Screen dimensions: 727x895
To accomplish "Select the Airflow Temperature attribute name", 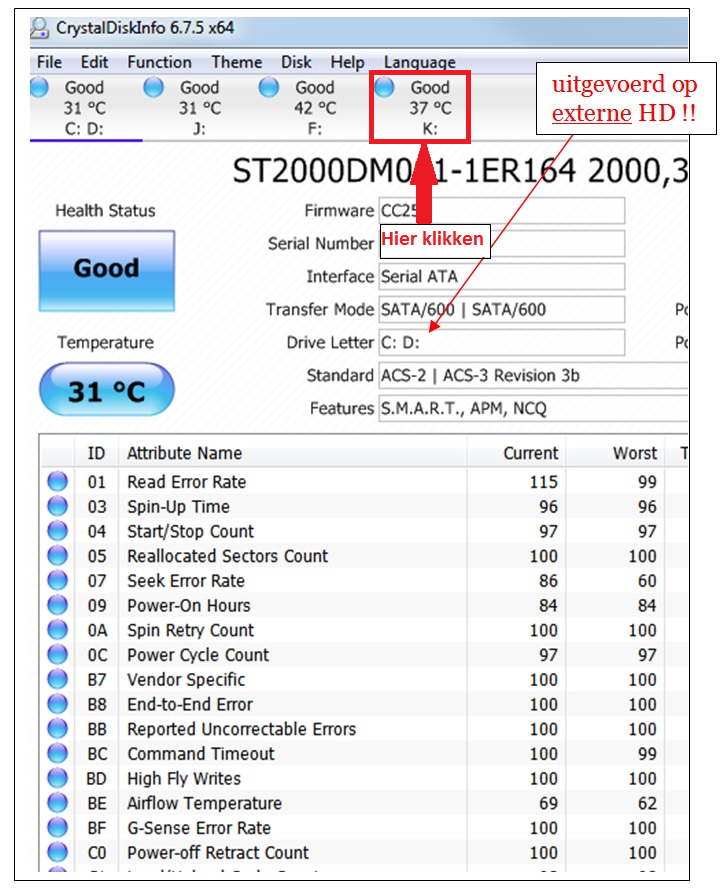I will point(204,804).
